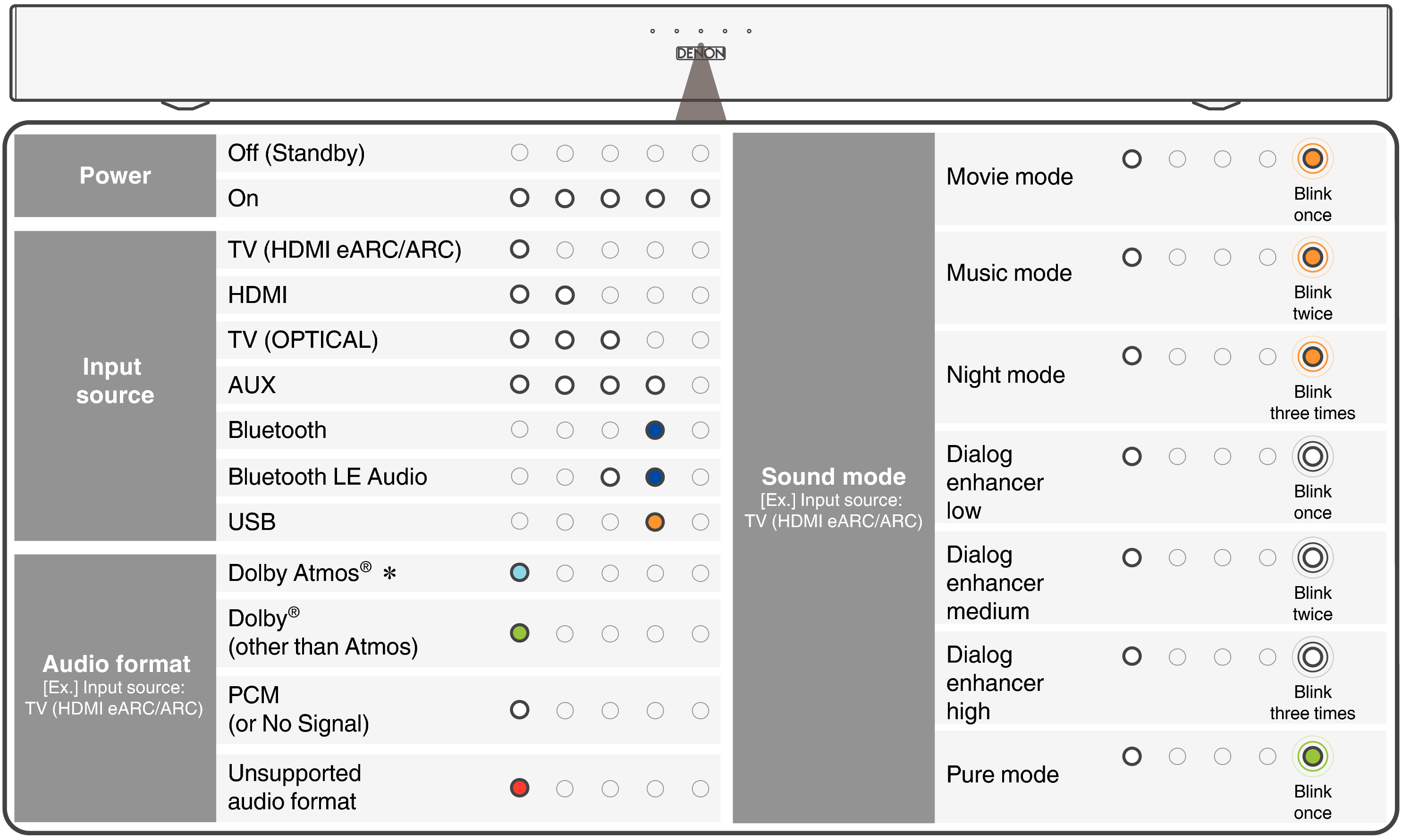Image resolution: width=1402 pixels, height=840 pixels.
Task: Click the Music mode label
Action: (x=1008, y=273)
